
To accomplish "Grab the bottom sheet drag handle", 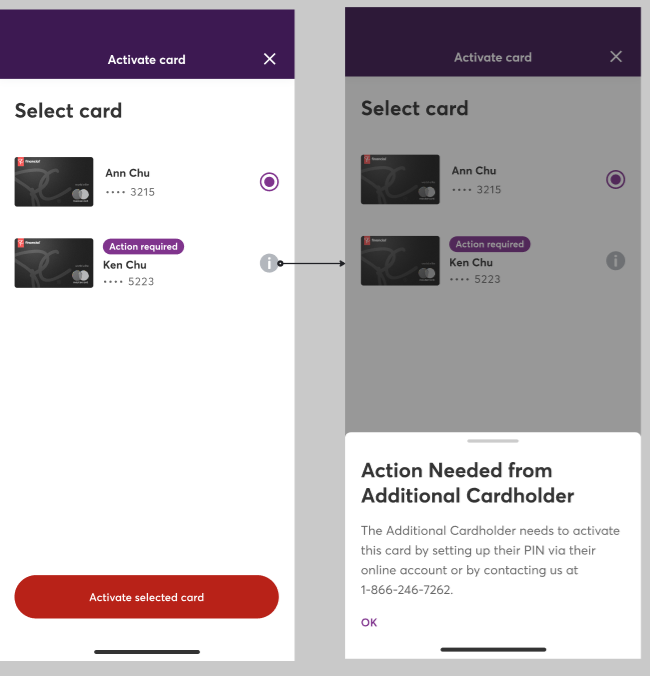I will [492, 440].
